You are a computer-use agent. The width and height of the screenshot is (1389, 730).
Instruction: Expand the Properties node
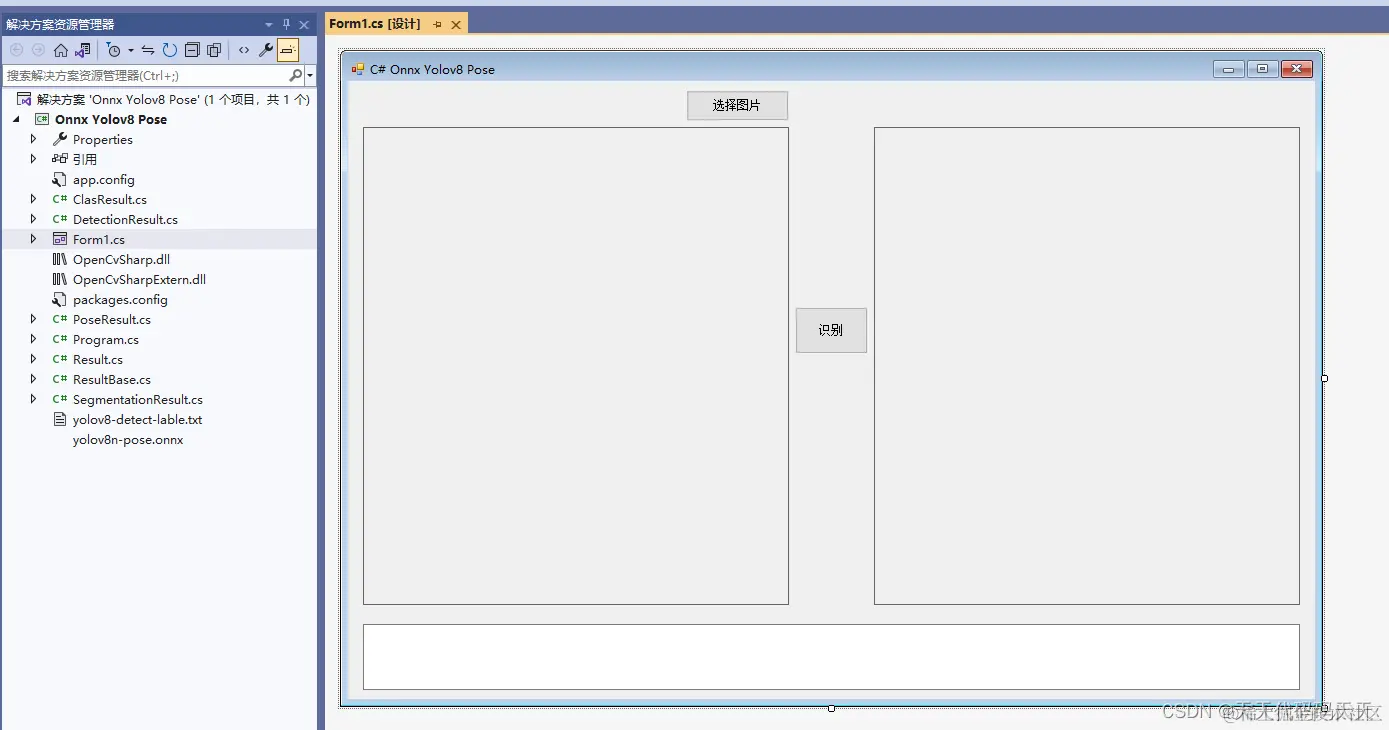(33, 139)
